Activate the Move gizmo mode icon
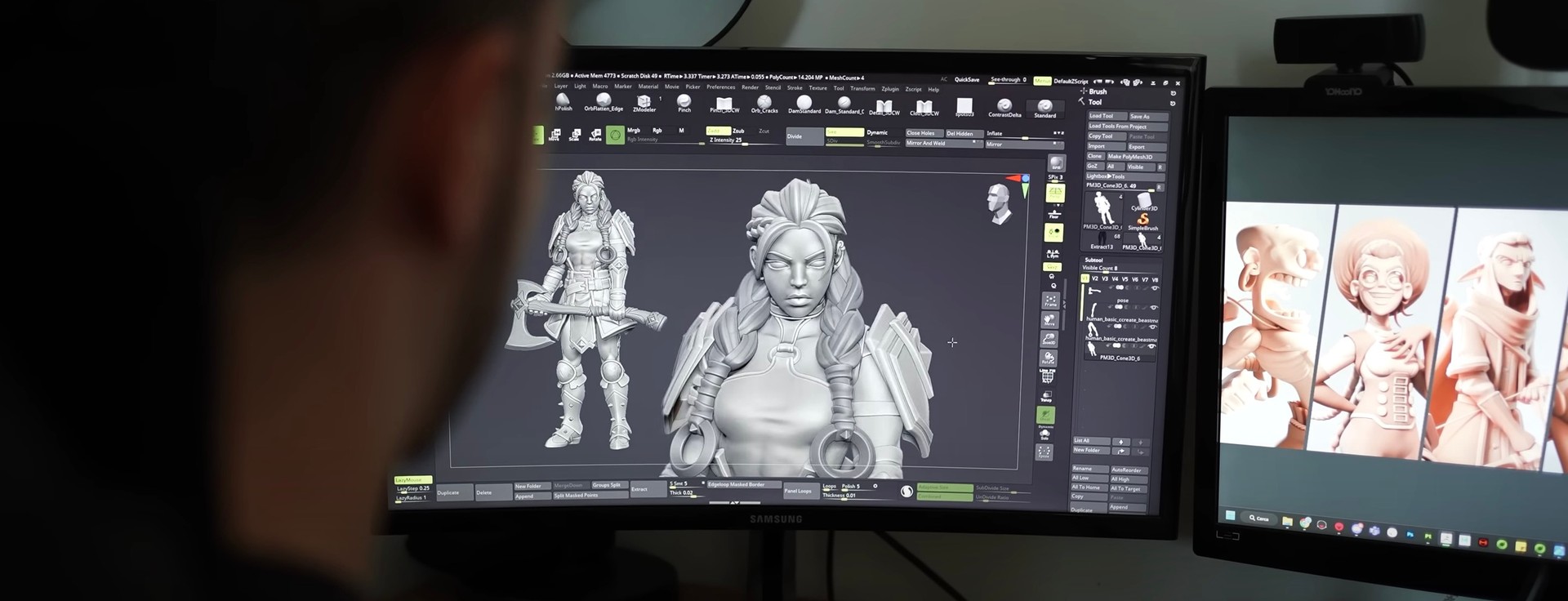Viewport: 1568px width, 601px height. tap(555, 135)
